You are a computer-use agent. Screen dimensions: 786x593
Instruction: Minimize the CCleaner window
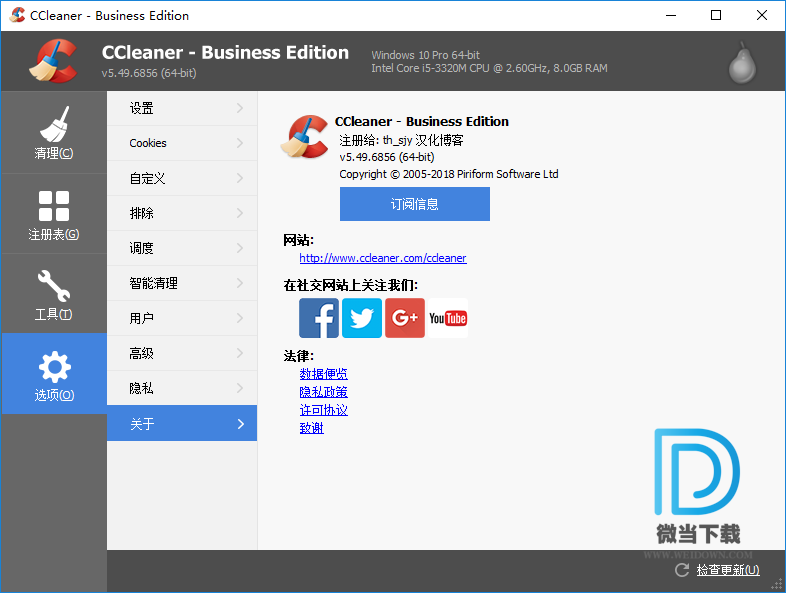pos(671,16)
